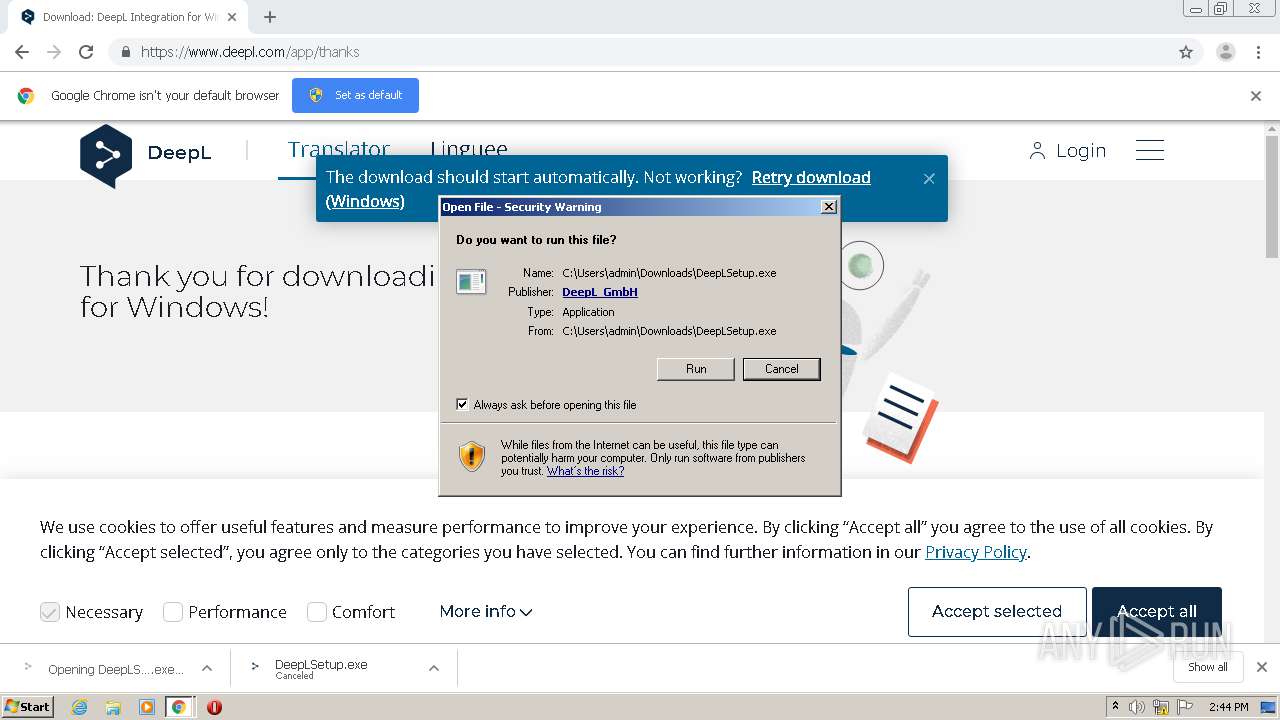Expand options for Opening DeepLSetup download
This screenshot has width=1280, height=720.
207,668
